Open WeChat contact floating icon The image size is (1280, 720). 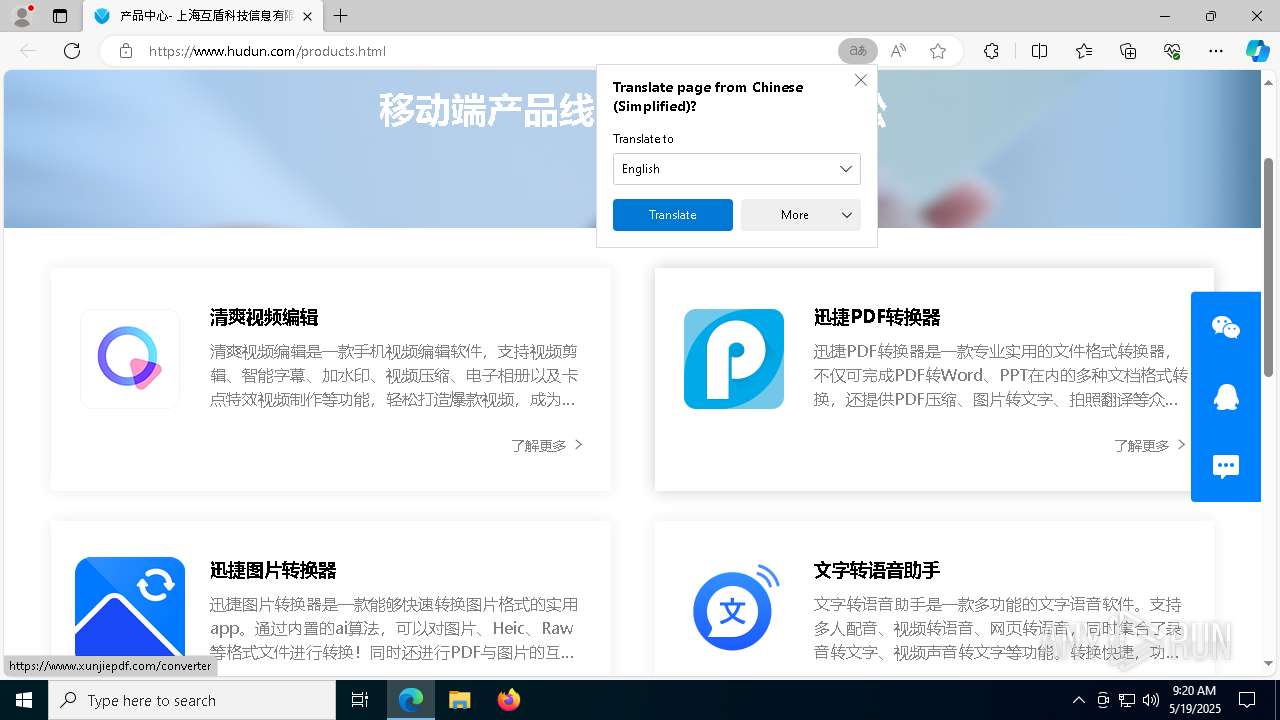click(x=1226, y=327)
